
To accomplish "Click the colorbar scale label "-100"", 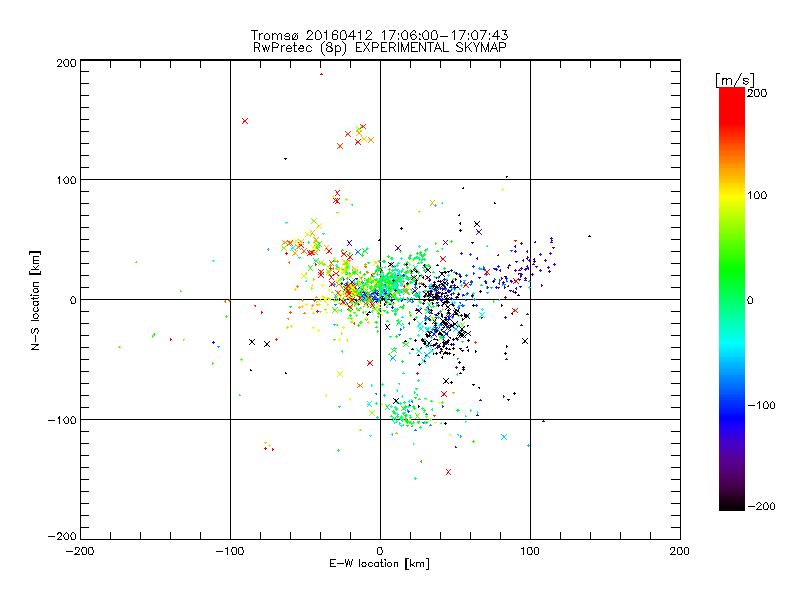I will pyautogui.click(x=762, y=405).
